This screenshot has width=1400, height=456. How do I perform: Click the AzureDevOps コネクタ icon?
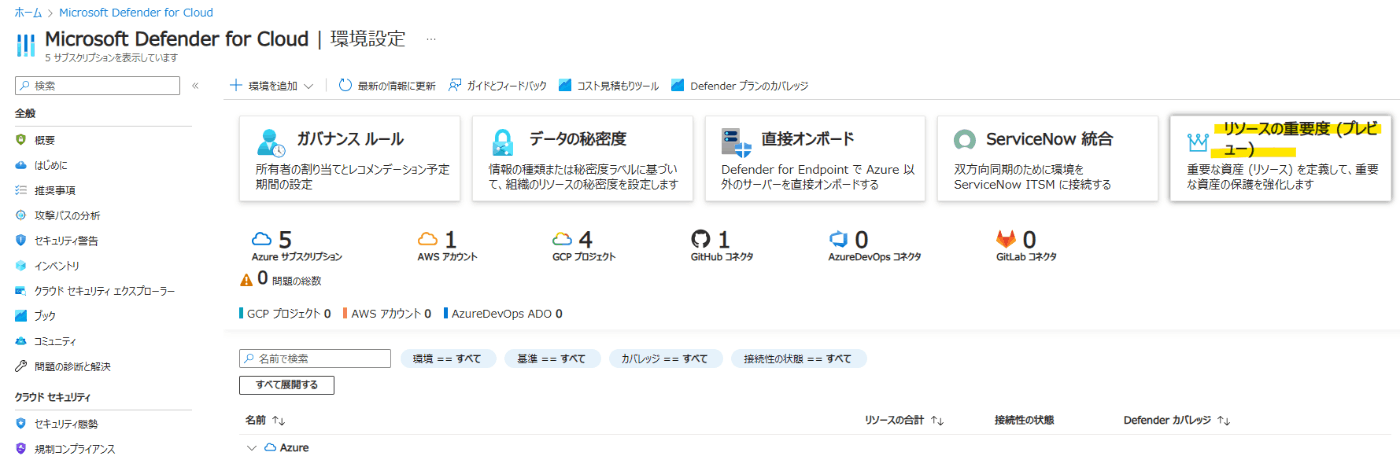[x=838, y=239]
